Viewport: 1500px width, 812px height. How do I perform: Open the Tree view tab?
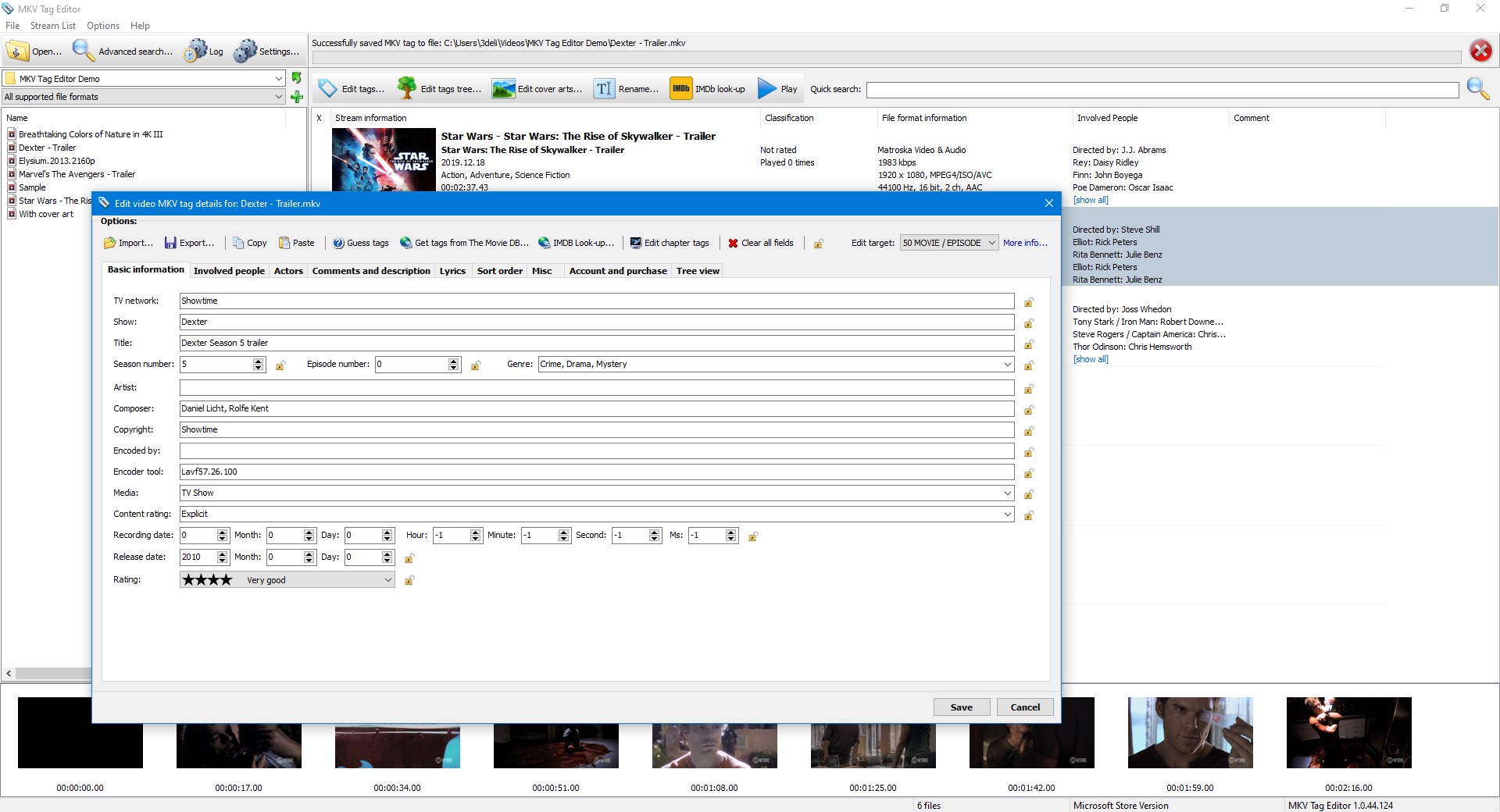(698, 271)
